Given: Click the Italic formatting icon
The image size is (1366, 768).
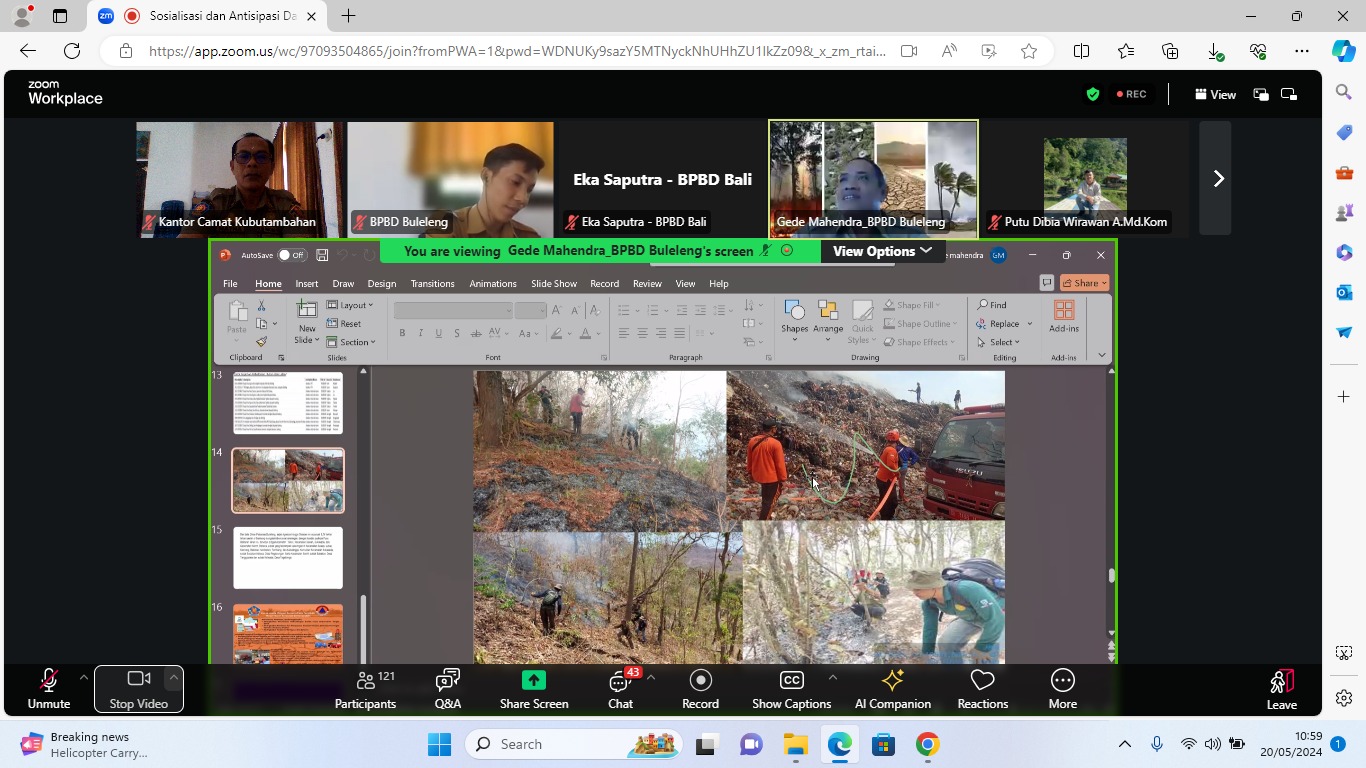Looking at the screenshot, I should (x=420, y=333).
